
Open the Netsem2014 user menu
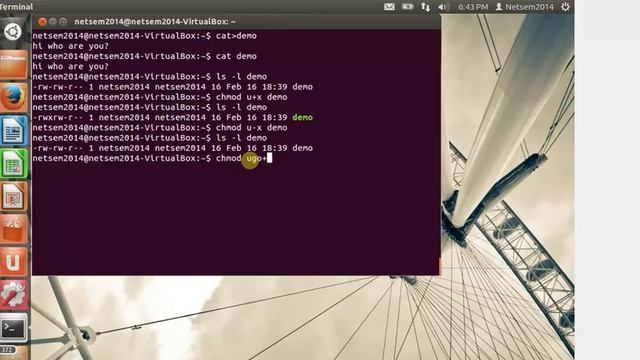[524, 7]
